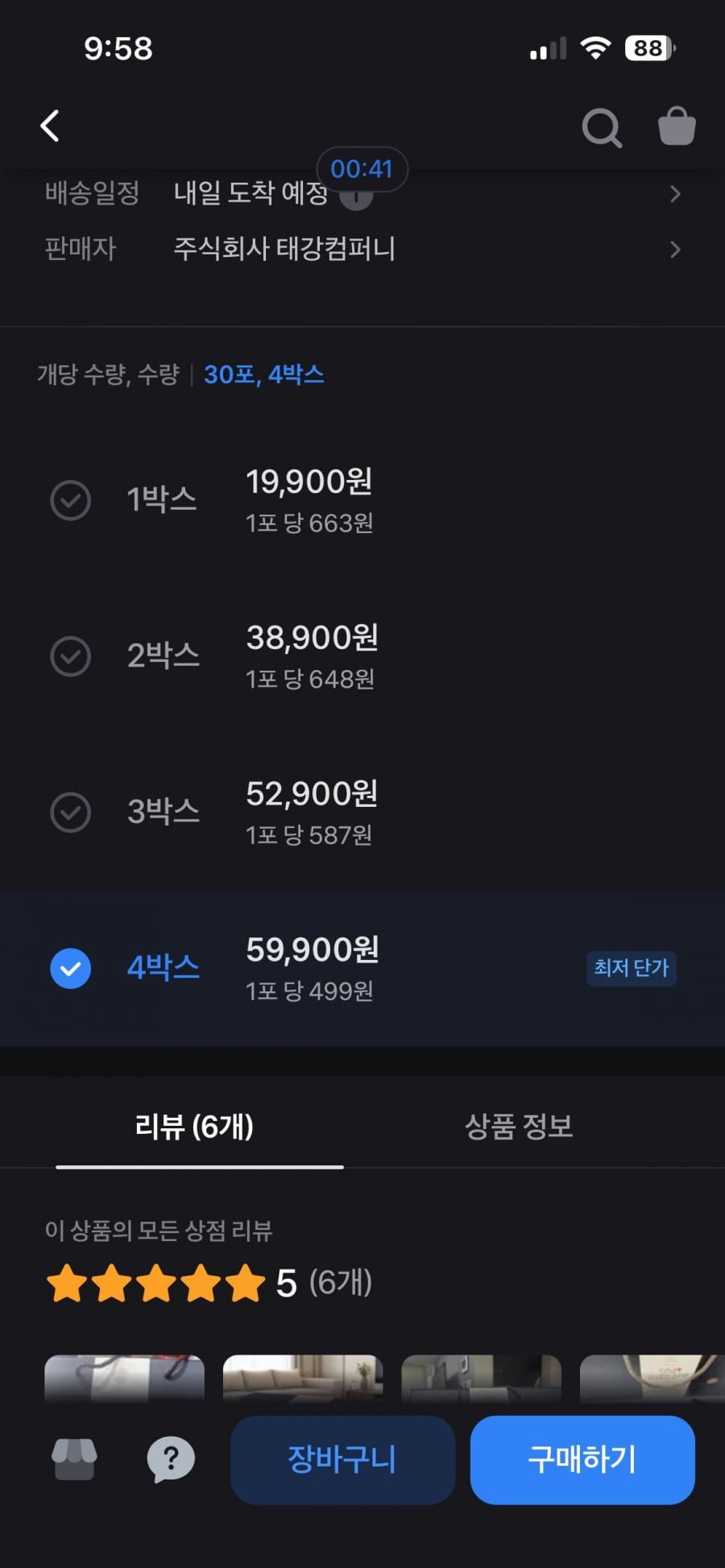Screen dimensions: 725x1568
Task: Switch to the 리뷰 (6개) tab
Action: pos(194,1126)
